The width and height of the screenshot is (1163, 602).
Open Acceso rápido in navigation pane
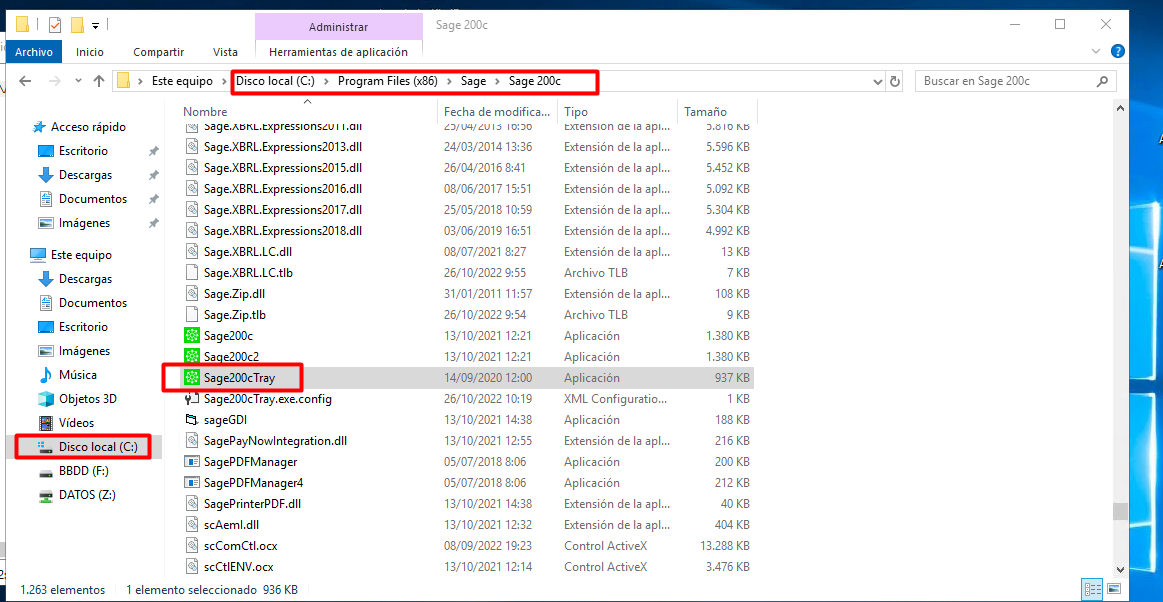tap(88, 127)
